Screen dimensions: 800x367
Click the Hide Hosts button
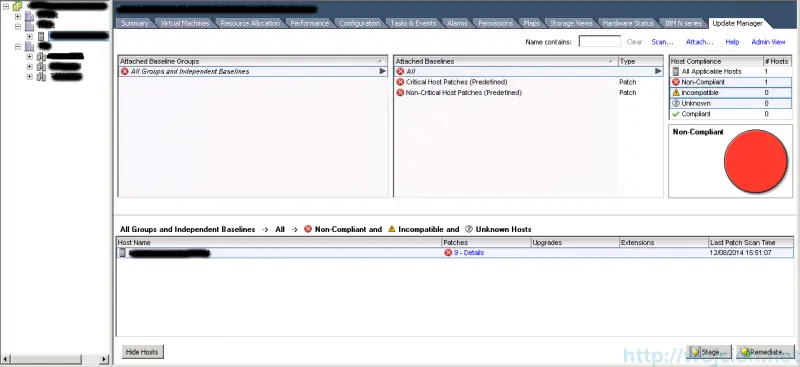(142, 352)
